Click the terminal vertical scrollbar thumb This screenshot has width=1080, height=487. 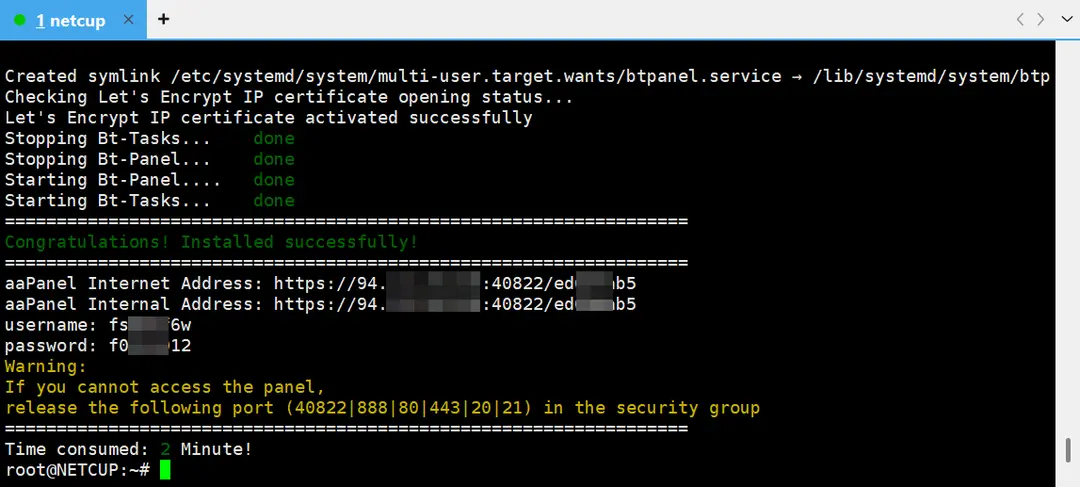[1067, 449]
